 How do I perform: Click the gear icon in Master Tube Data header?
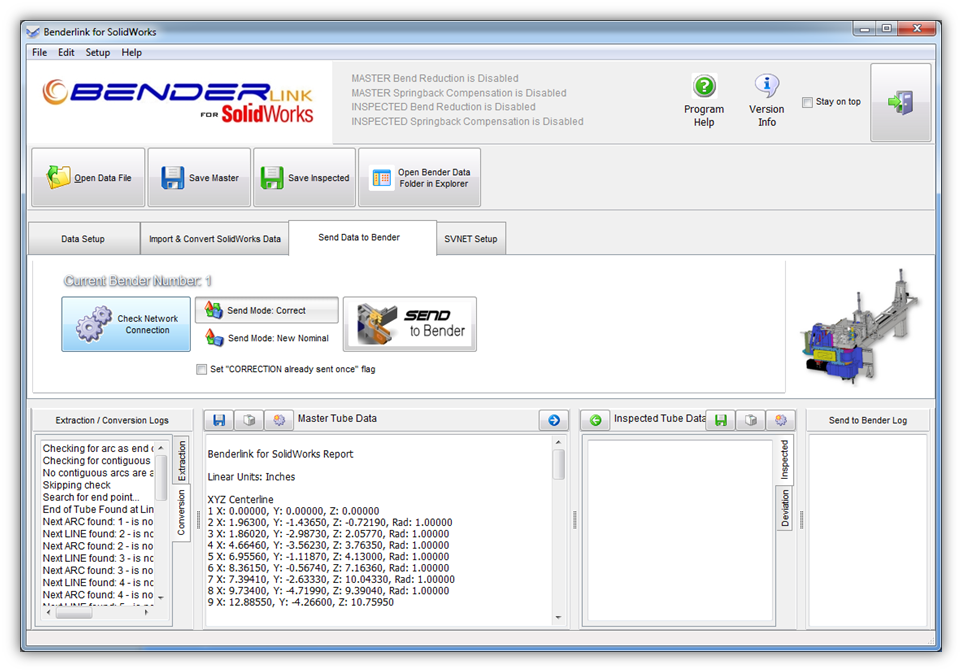(279, 420)
